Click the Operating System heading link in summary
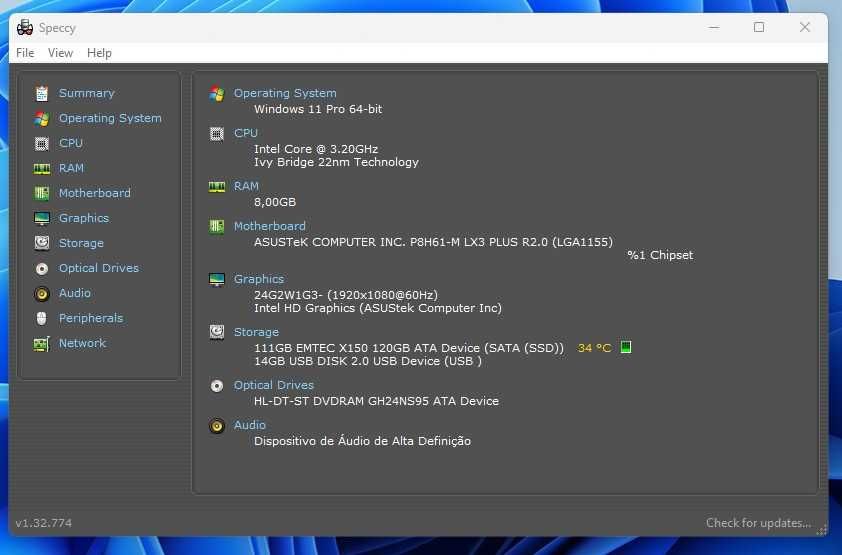Screen dimensions: 842x555 [285, 93]
